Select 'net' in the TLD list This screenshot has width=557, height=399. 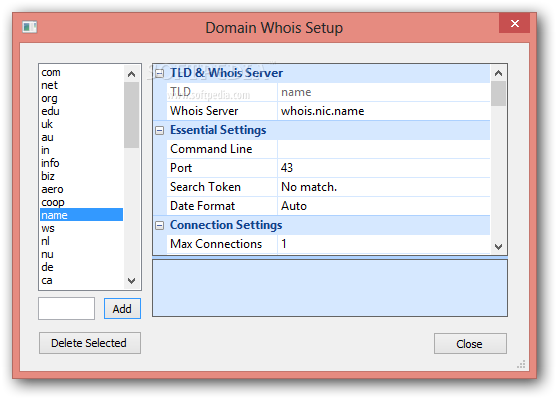(81, 85)
